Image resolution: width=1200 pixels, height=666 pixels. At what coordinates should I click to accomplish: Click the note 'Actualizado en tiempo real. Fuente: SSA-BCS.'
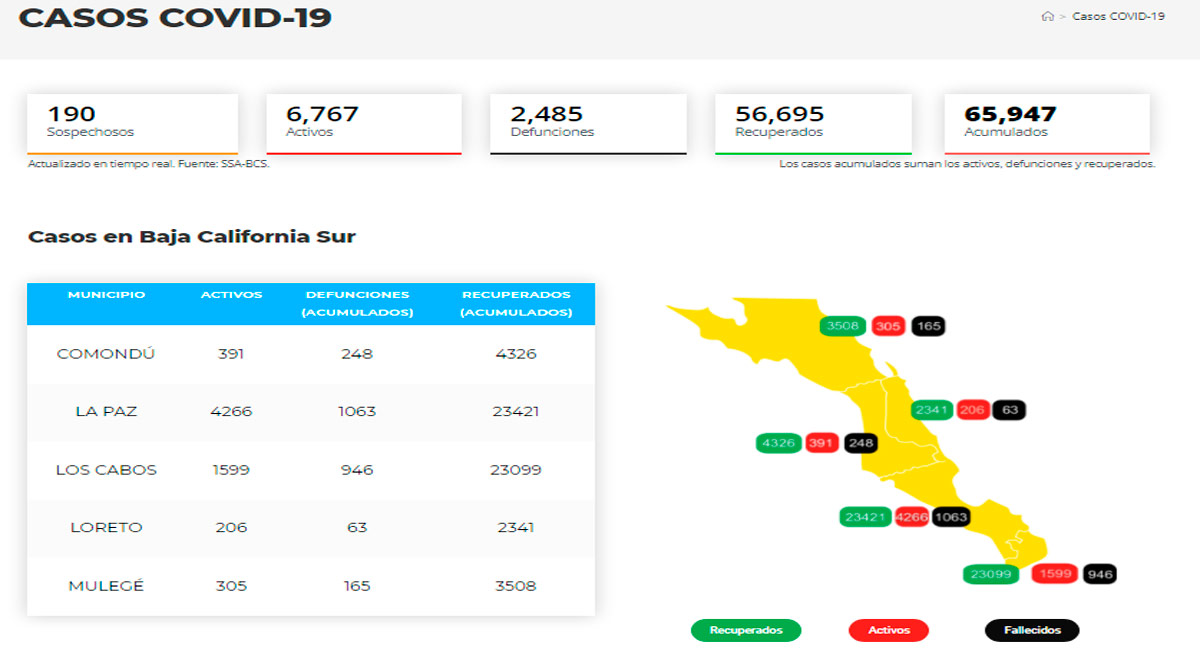click(x=149, y=164)
